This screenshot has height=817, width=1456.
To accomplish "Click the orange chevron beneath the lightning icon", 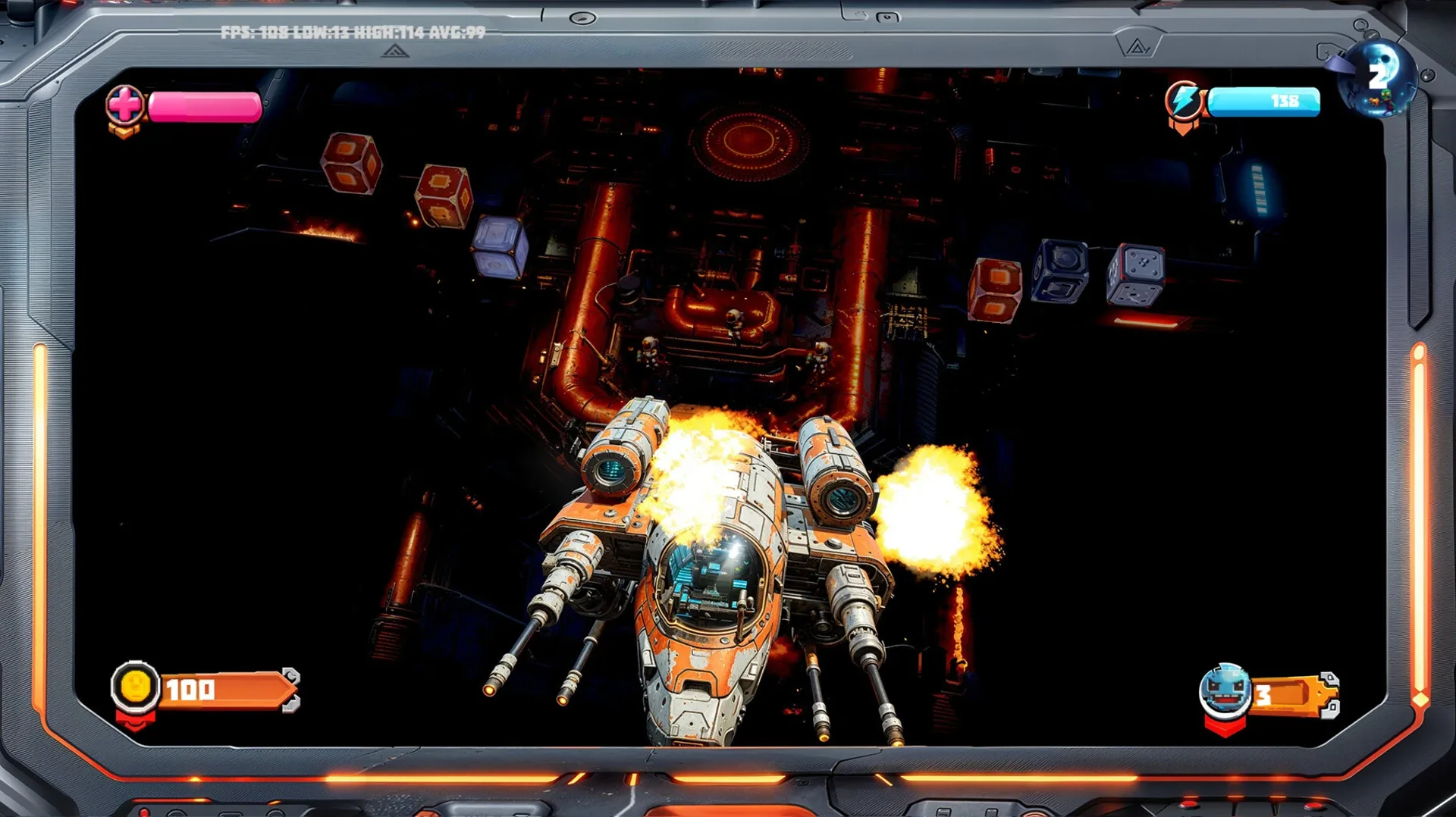I will coord(1182,127).
